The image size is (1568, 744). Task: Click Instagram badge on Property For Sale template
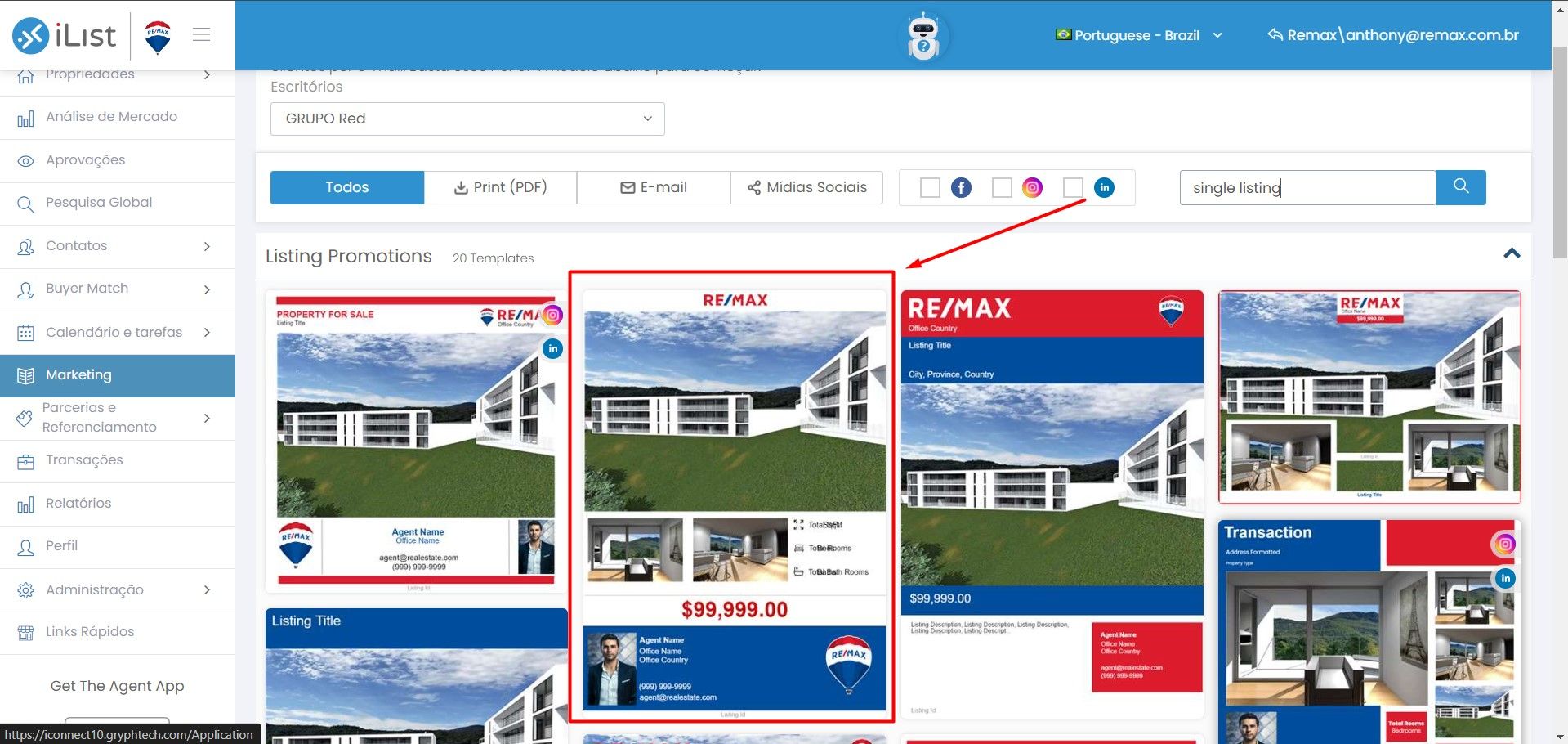pos(553,315)
